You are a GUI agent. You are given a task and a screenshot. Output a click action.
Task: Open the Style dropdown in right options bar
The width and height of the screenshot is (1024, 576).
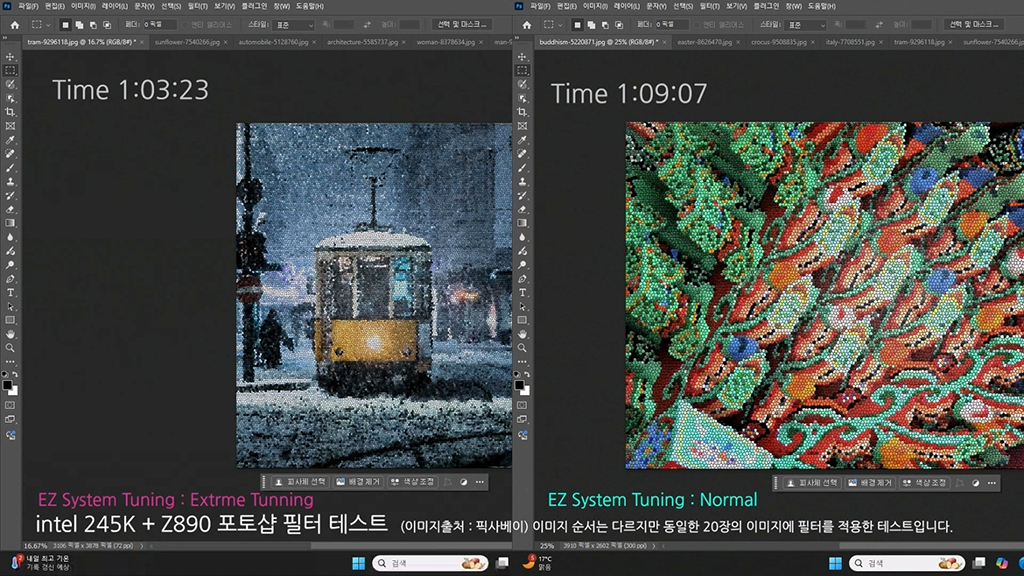pos(806,25)
